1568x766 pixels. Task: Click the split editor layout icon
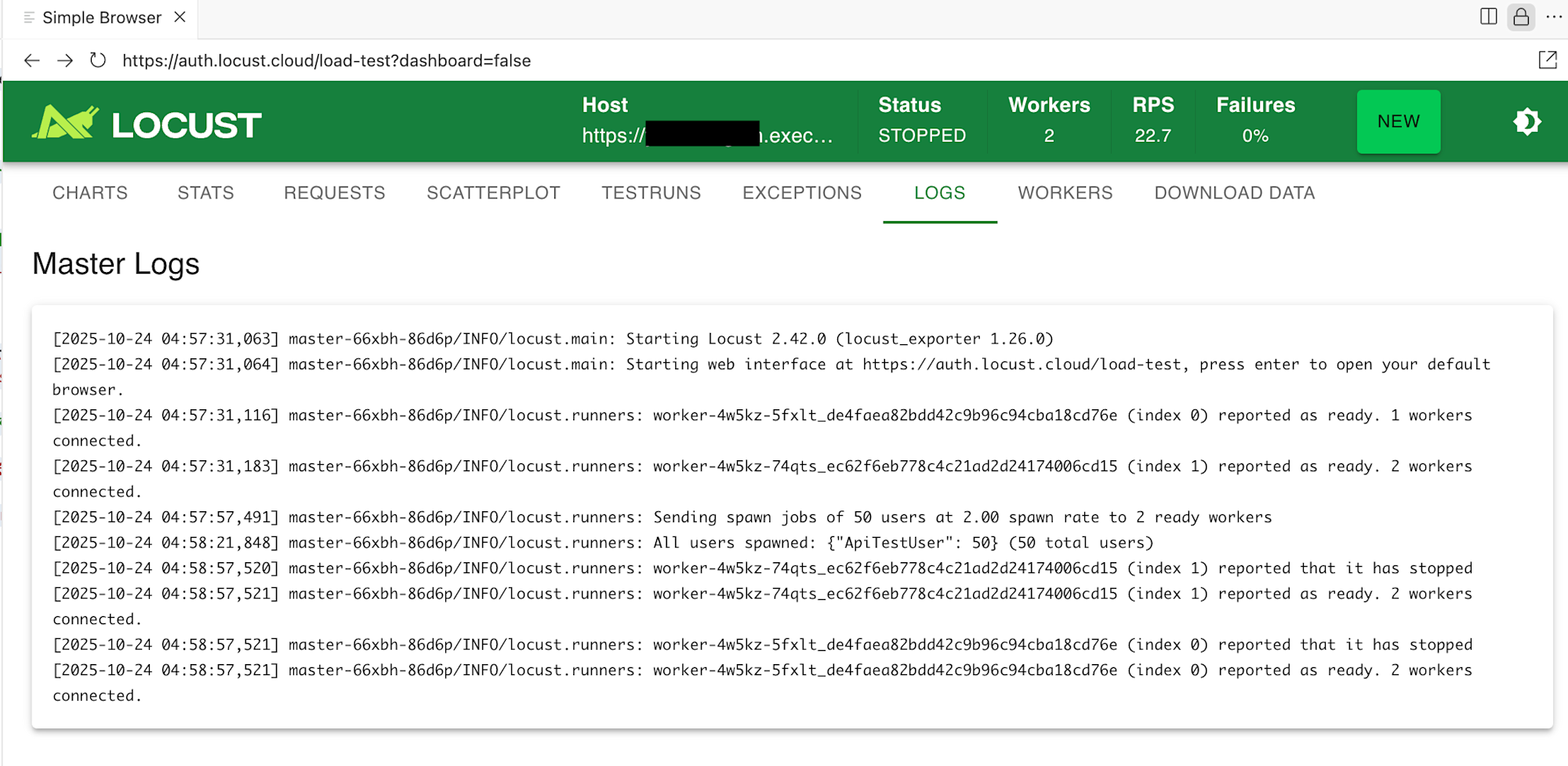point(1488,16)
